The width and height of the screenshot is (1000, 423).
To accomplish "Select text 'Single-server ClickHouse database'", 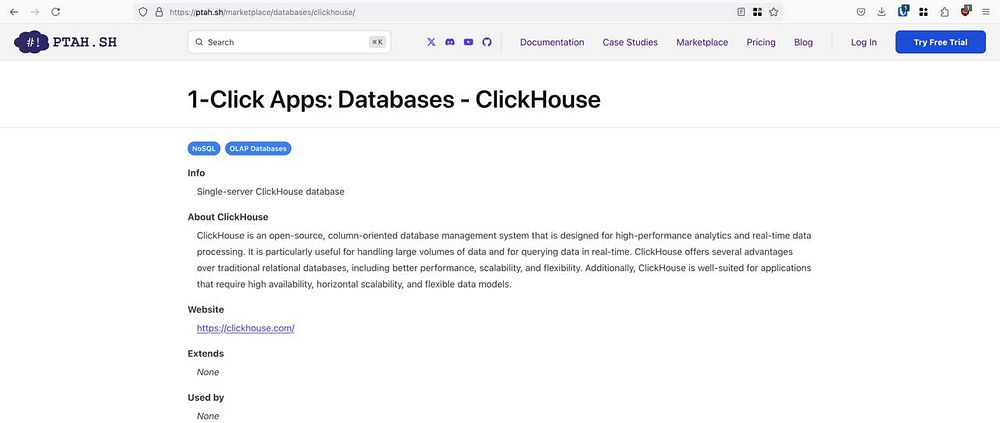I will click(x=270, y=191).
